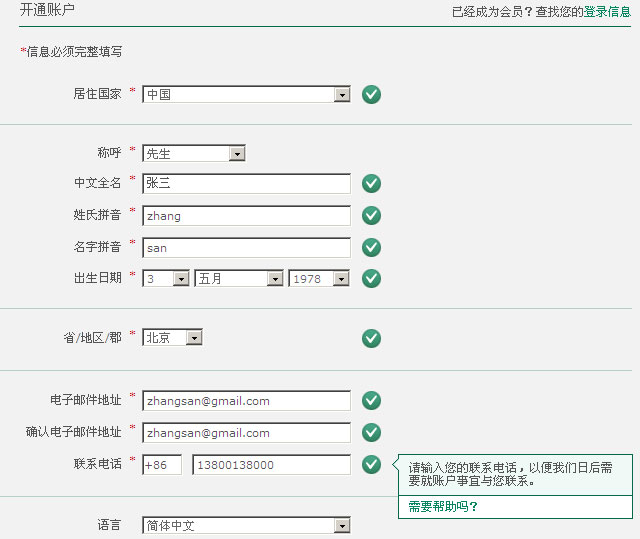Screen dimensions: 640x539
Task: Click the 中文全名 text field
Action: click(246, 184)
